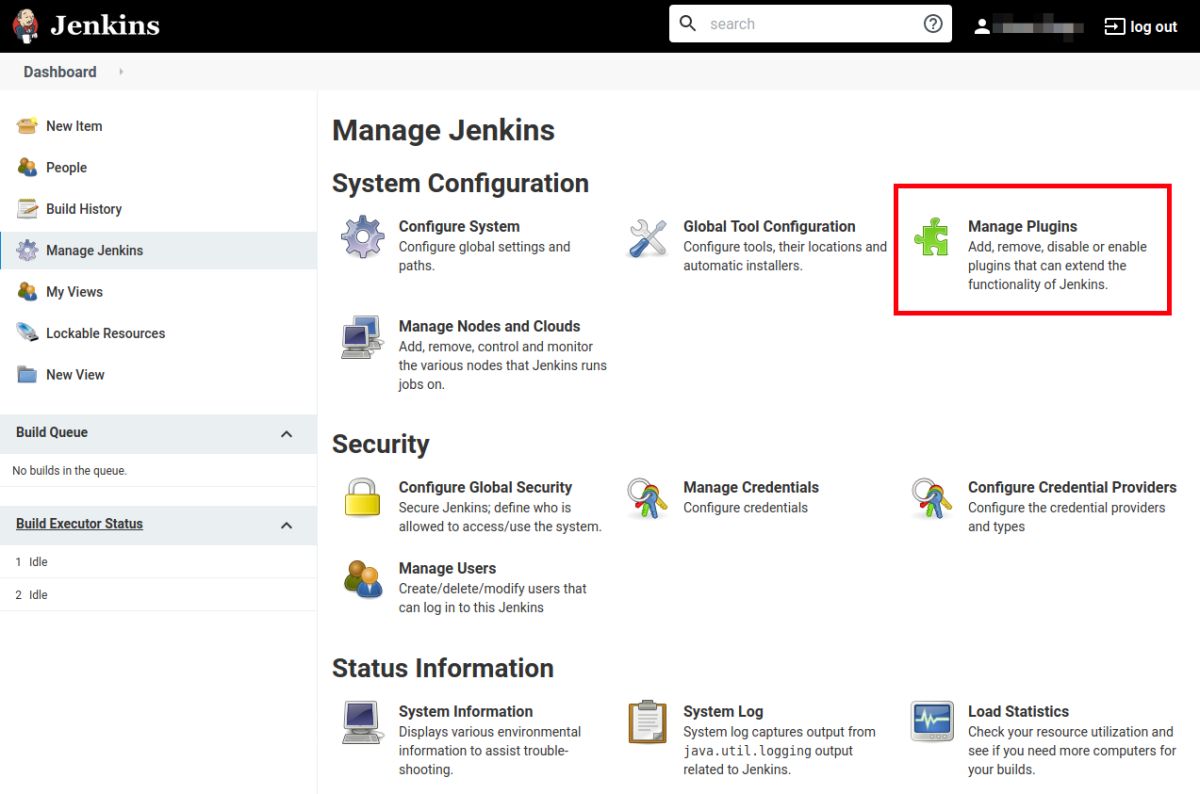Select executor row '2 Idle'
The image size is (1200, 794).
(158, 595)
